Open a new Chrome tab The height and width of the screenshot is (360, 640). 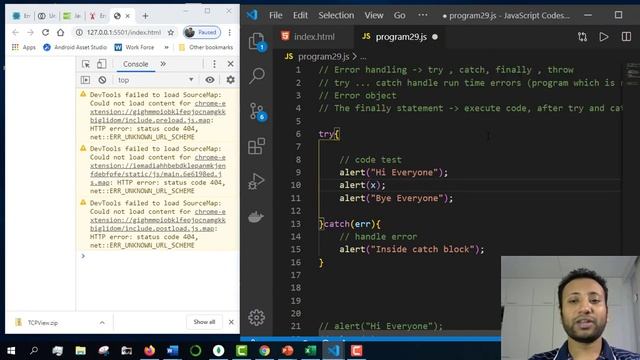click(x=145, y=16)
